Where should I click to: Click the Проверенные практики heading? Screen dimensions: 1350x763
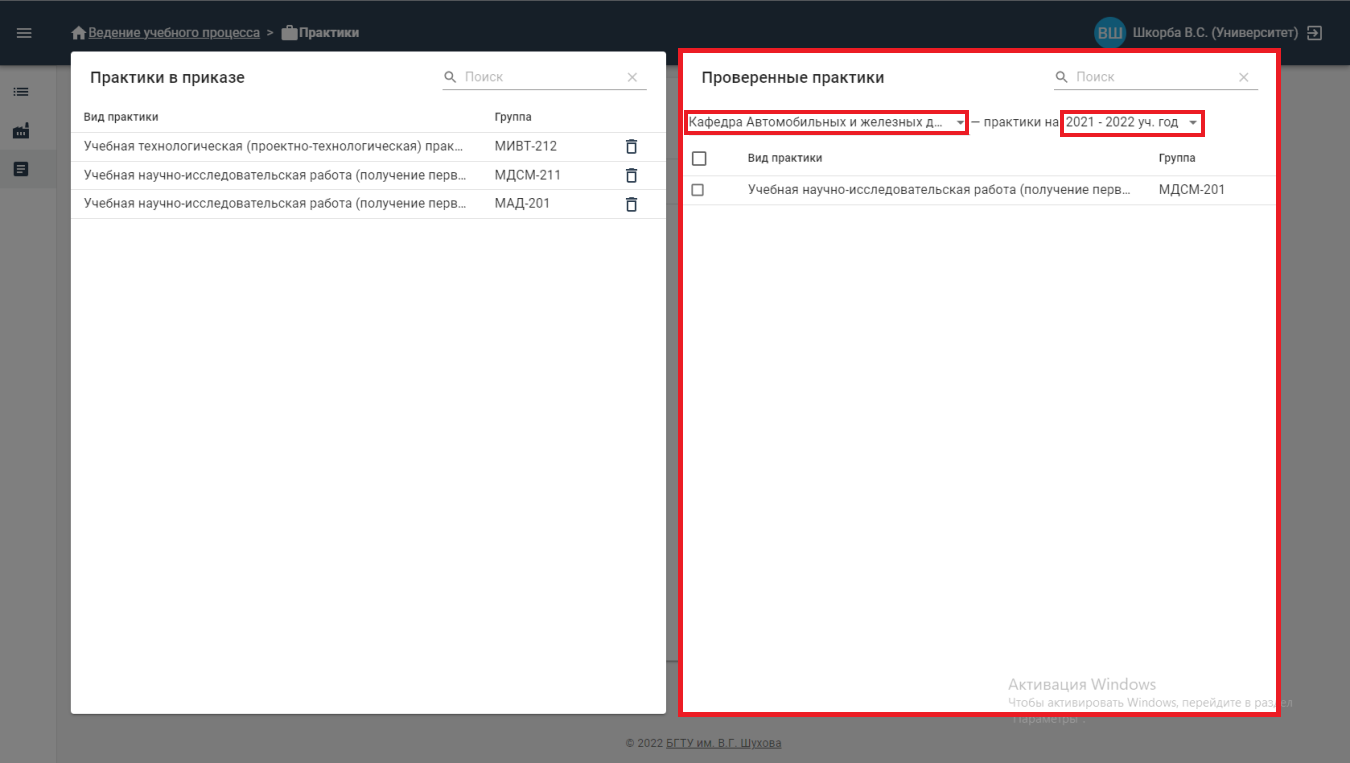click(x=793, y=77)
